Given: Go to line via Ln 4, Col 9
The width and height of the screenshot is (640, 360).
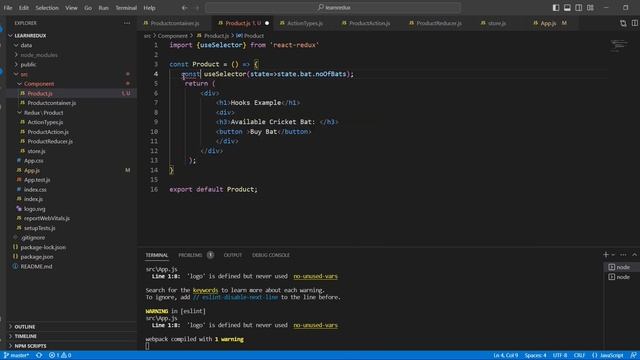Looking at the screenshot, I should click(x=505, y=355).
